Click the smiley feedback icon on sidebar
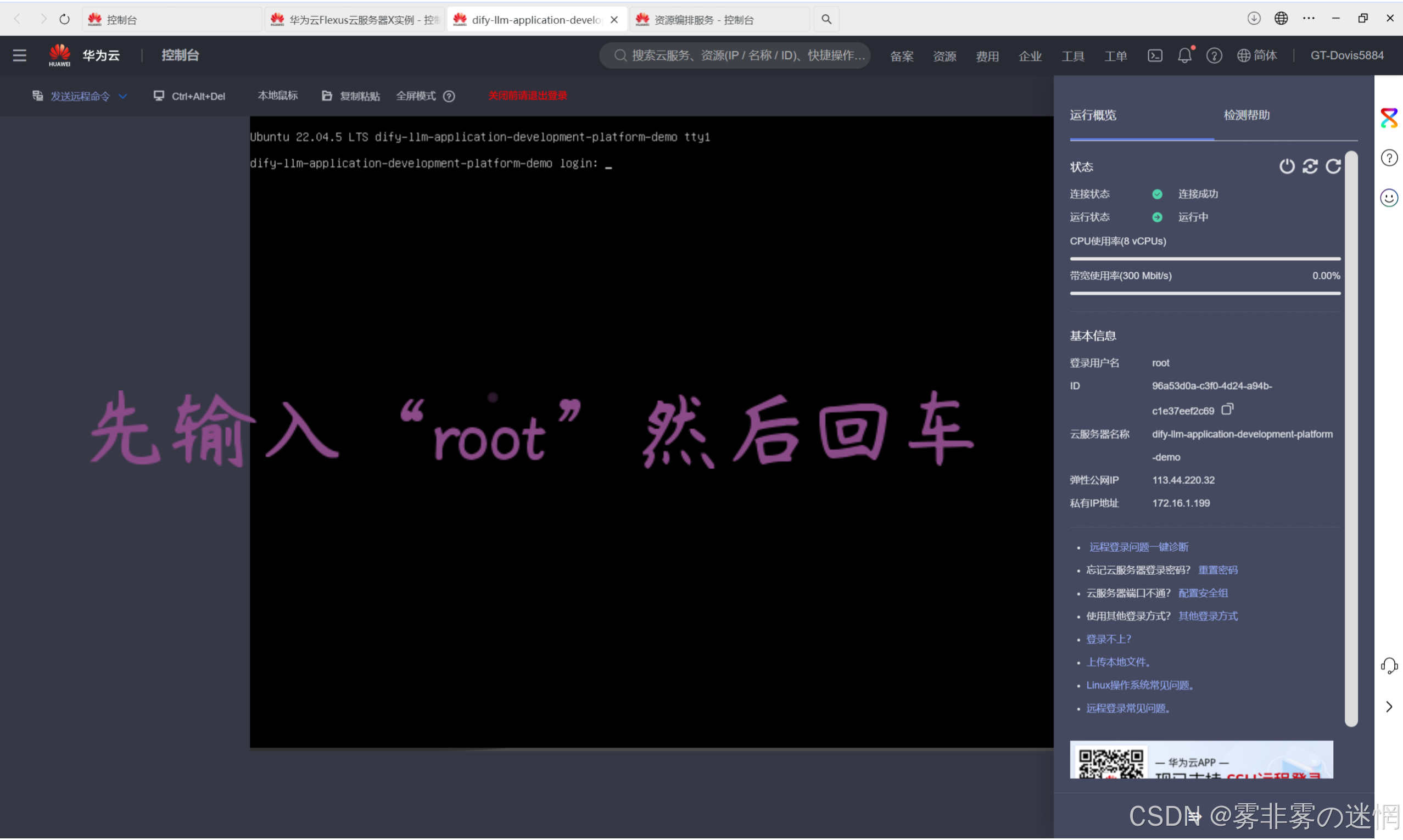 (x=1388, y=198)
